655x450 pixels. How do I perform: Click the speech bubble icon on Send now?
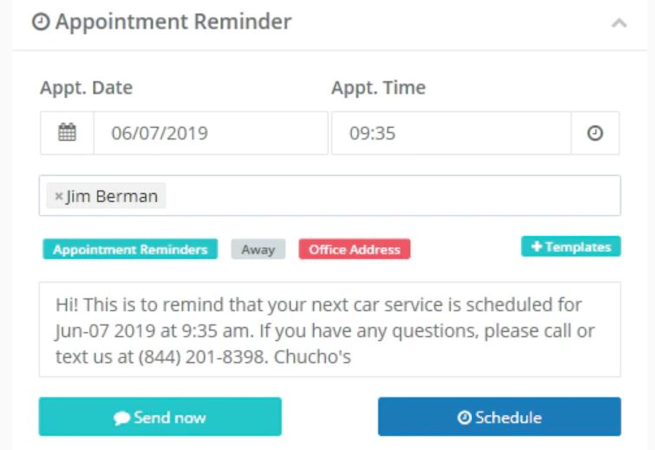pos(122,418)
